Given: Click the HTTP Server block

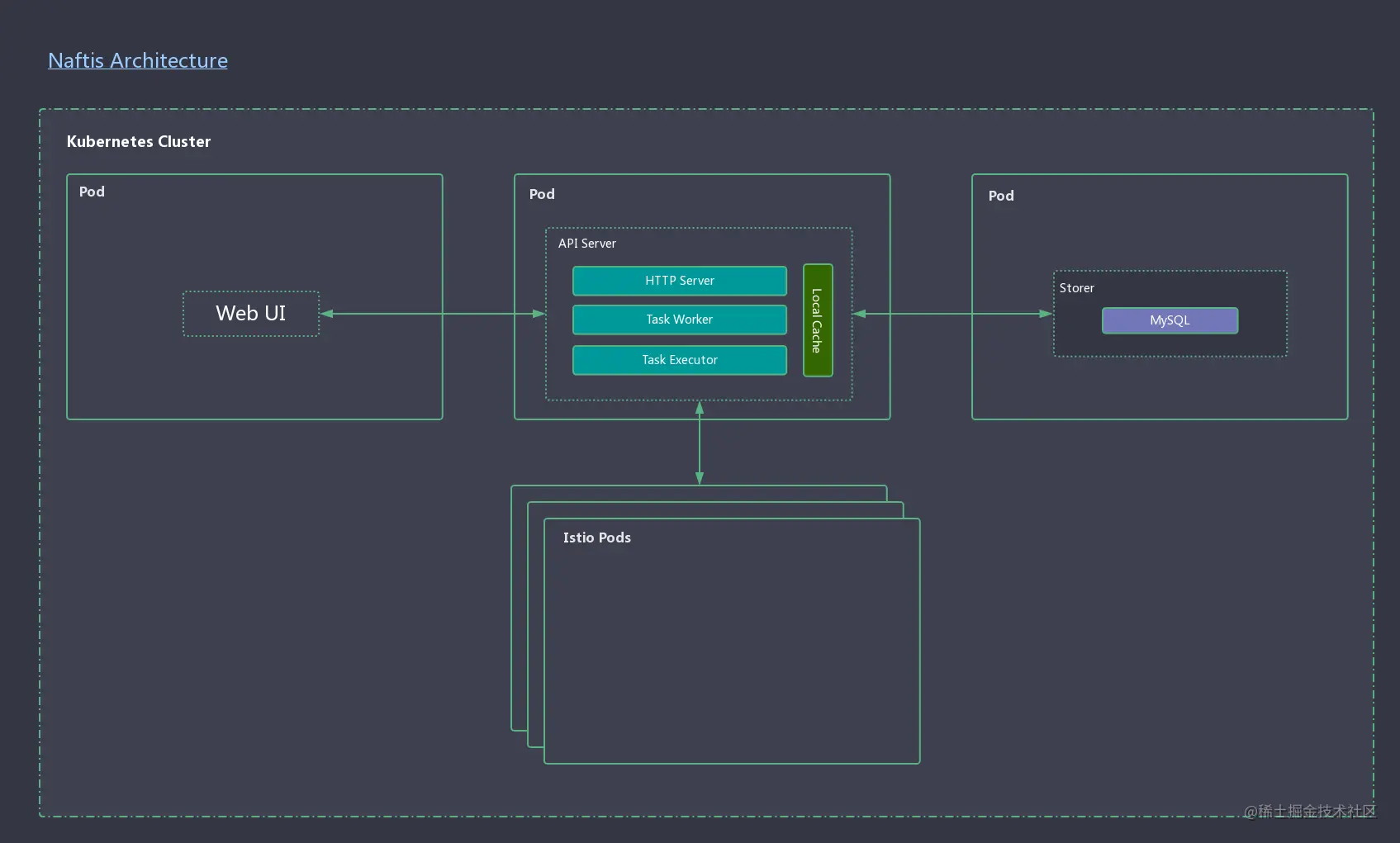Looking at the screenshot, I should [680, 281].
